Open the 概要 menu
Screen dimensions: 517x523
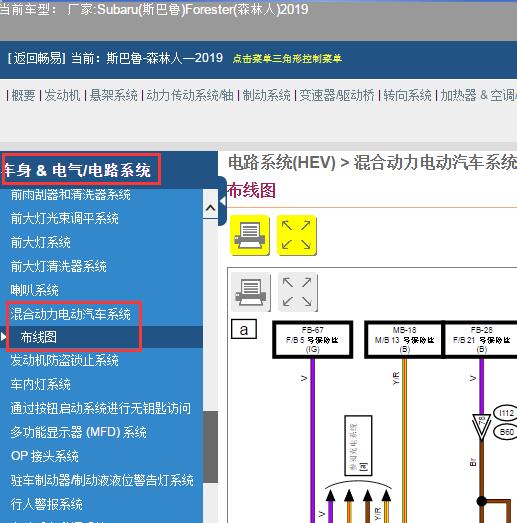click(x=23, y=95)
